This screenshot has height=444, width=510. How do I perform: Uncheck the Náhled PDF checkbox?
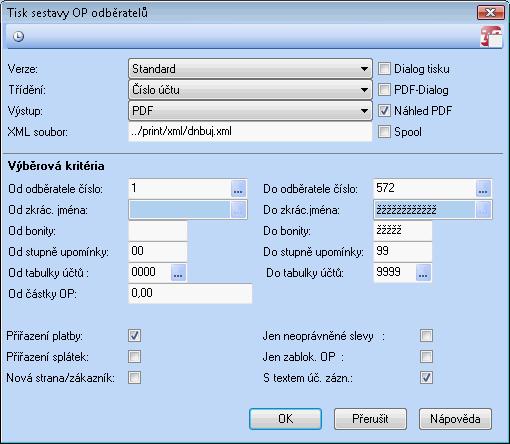pos(384,111)
